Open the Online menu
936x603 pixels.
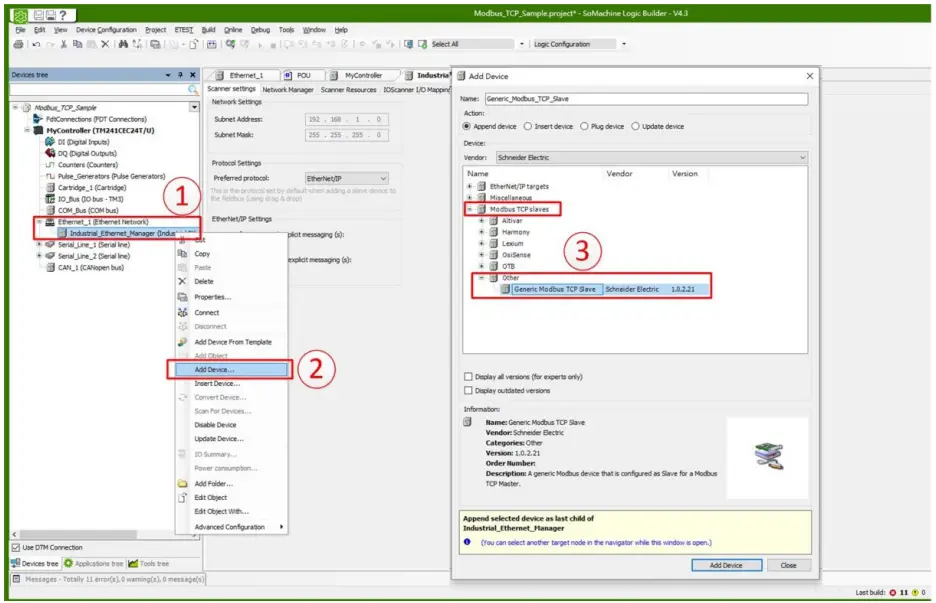(233, 30)
